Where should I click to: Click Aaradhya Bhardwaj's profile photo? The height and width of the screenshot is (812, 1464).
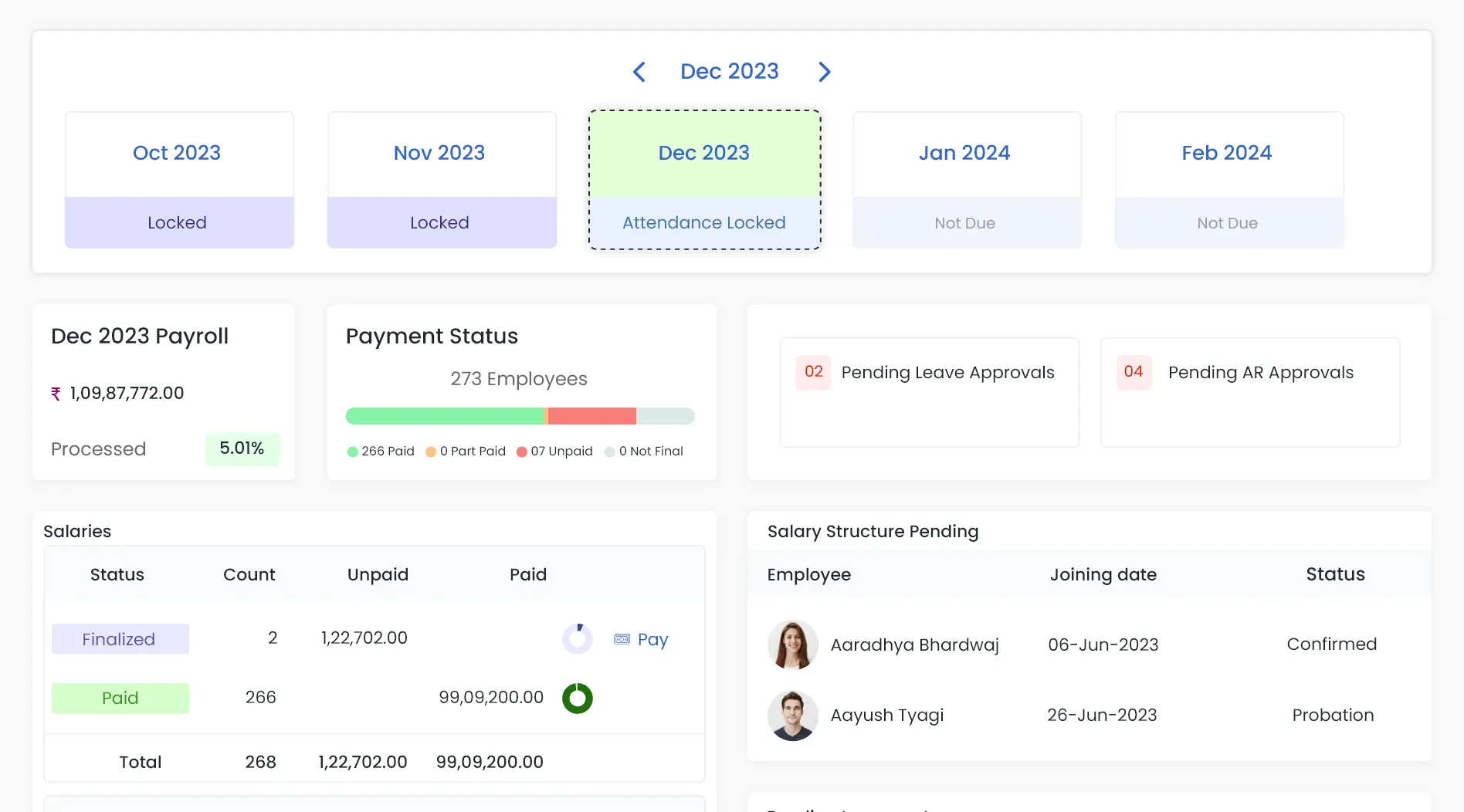click(x=792, y=645)
